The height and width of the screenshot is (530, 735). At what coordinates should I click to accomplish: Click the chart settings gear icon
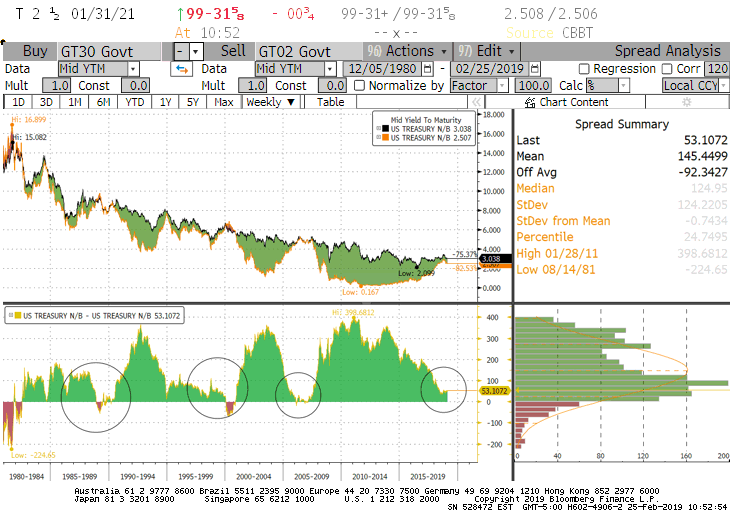coord(686,102)
